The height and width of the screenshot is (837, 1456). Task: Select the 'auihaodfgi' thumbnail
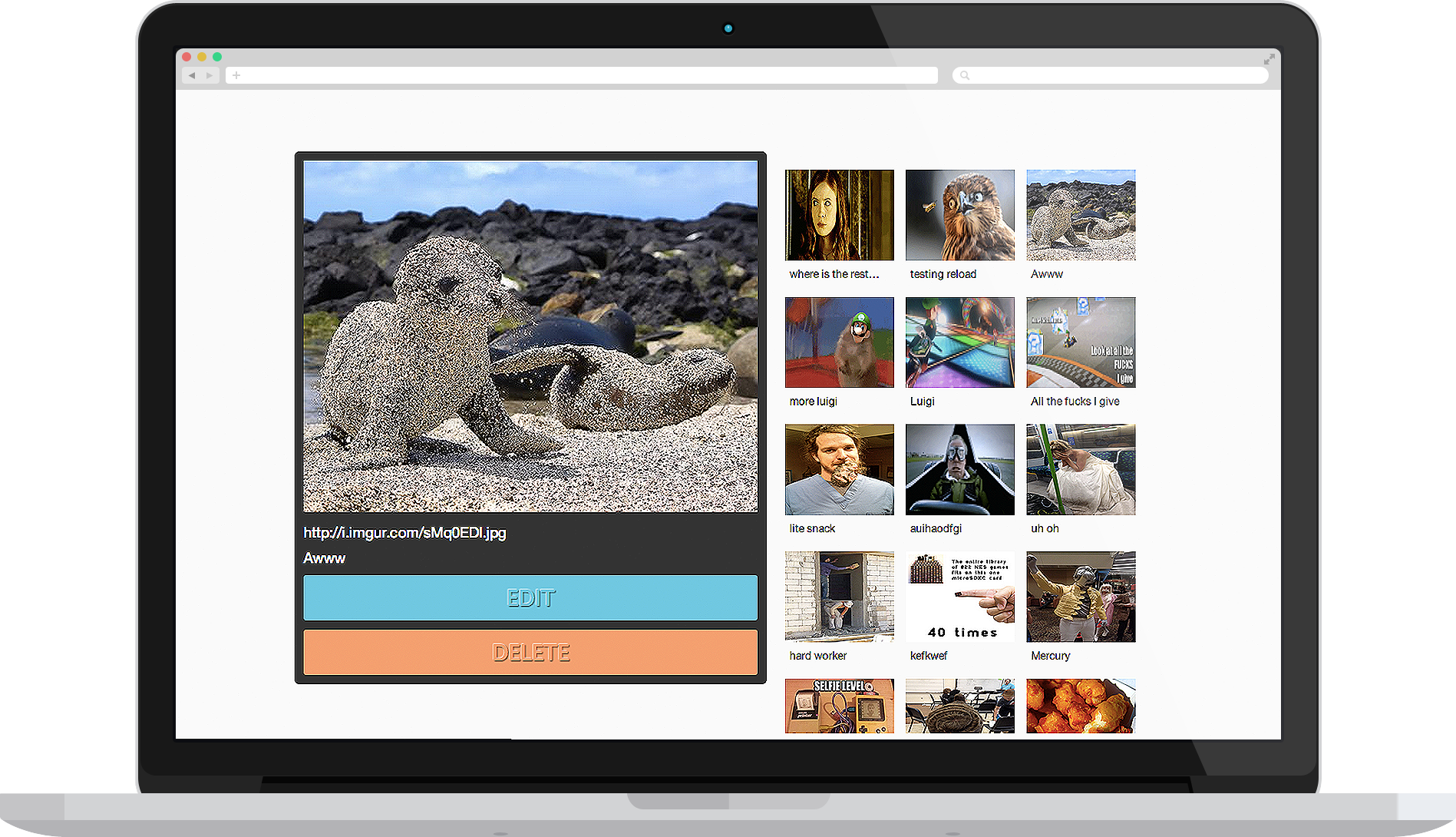[960, 469]
